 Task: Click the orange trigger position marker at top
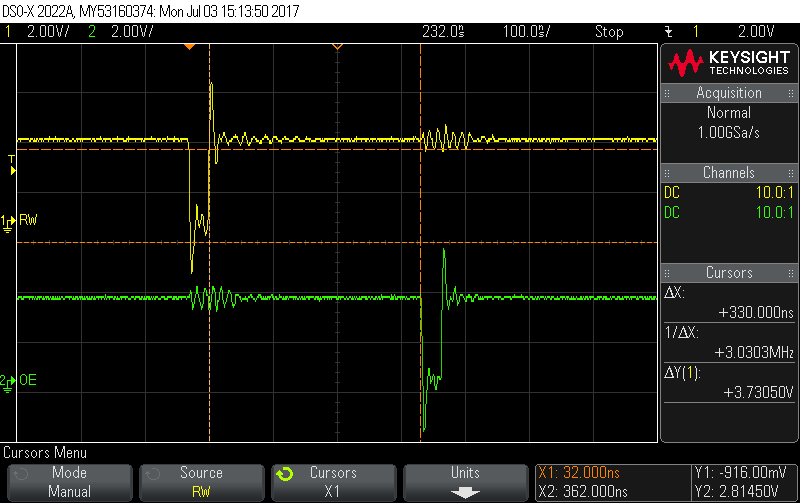click(x=189, y=47)
